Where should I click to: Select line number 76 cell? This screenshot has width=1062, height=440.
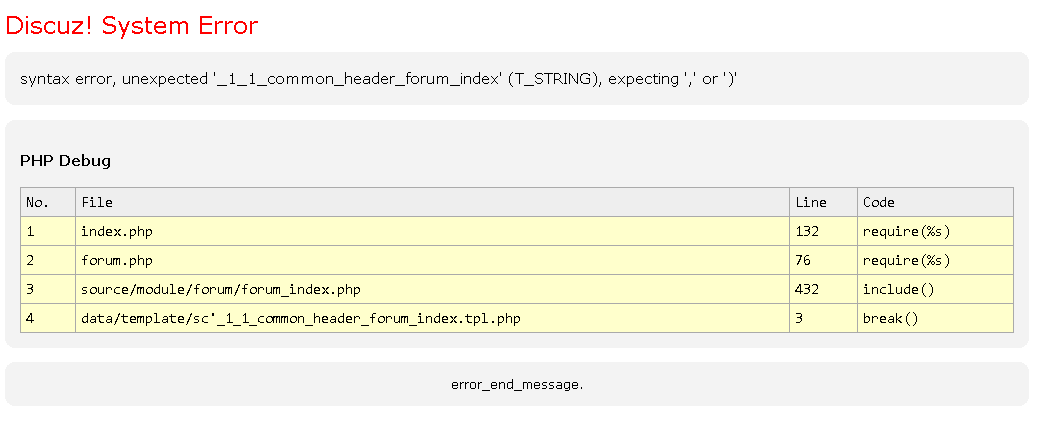[x=803, y=260]
